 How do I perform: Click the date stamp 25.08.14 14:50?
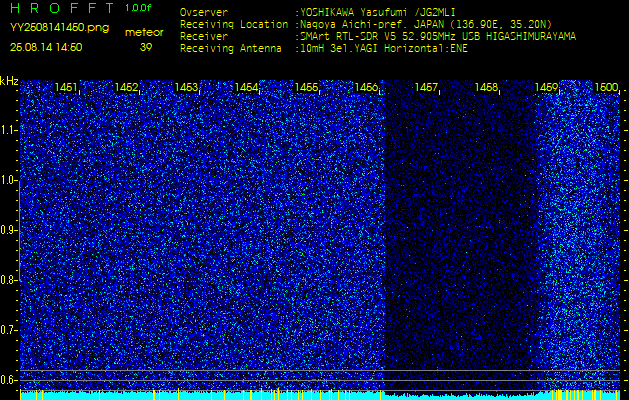pos(46,47)
